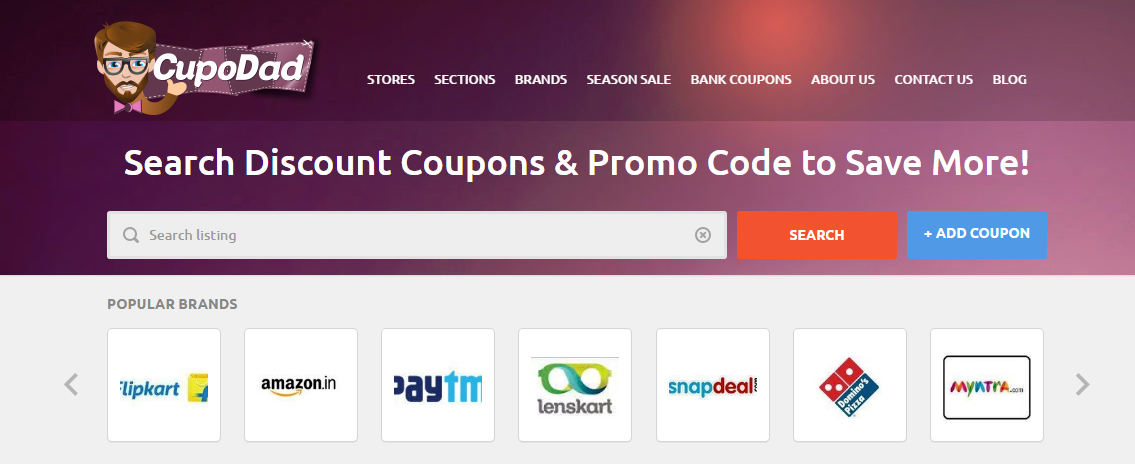The width and height of the screenshot is (1135, 464).
Task: Focus the Search listing input field
Action: [417, 235]
